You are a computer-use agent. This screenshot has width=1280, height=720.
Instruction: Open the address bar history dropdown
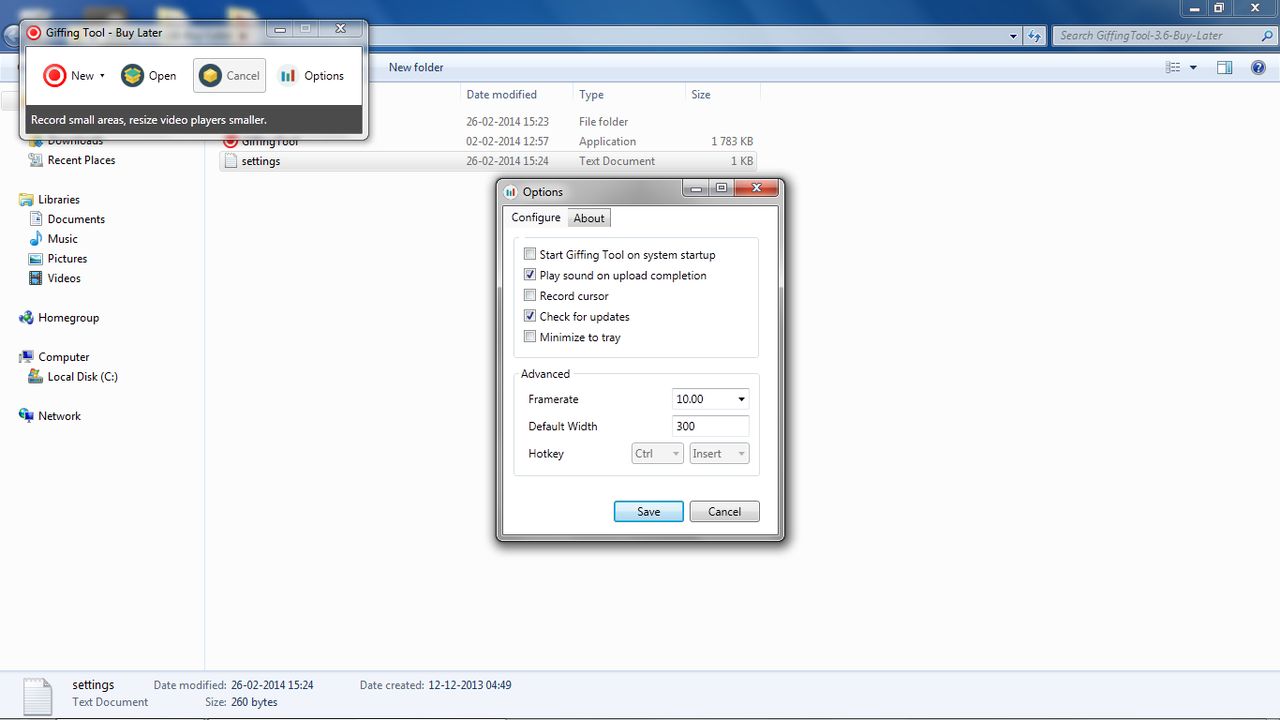tap(1014, 36)
